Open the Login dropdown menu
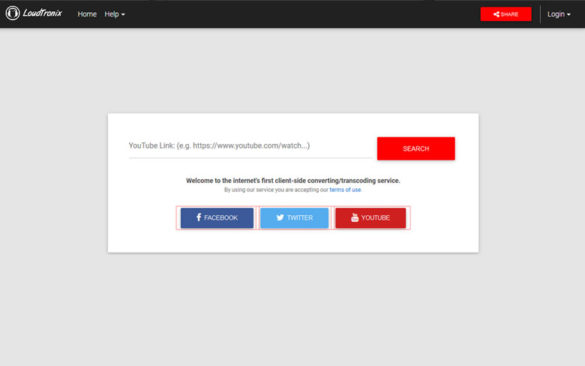This screenshot has height=366, width=585. coord(559,14)
